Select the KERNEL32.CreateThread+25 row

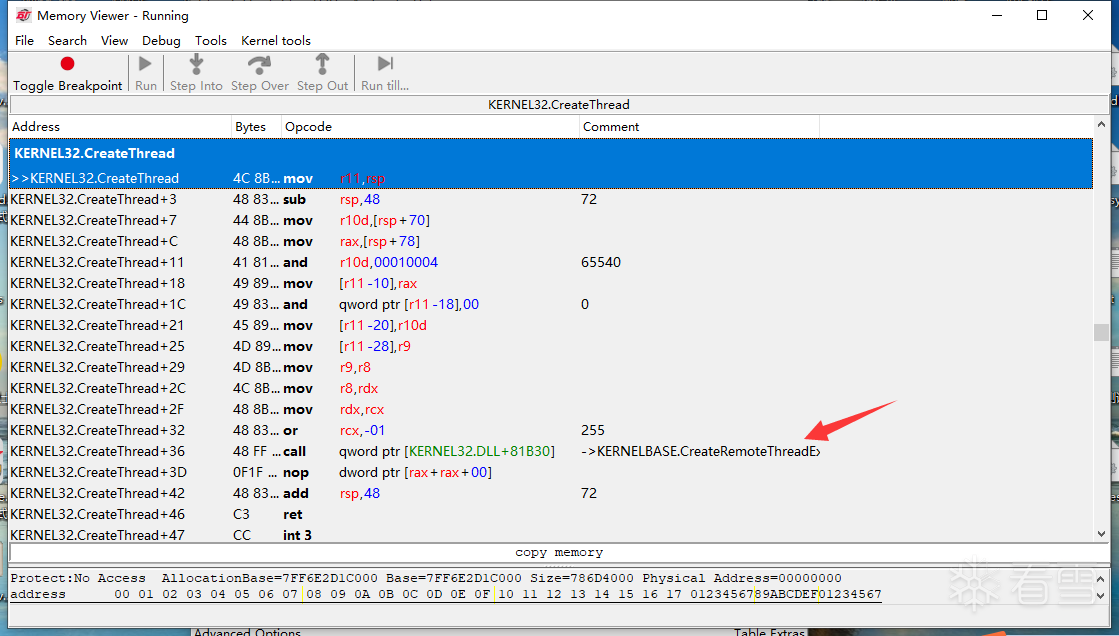(551, 346)
